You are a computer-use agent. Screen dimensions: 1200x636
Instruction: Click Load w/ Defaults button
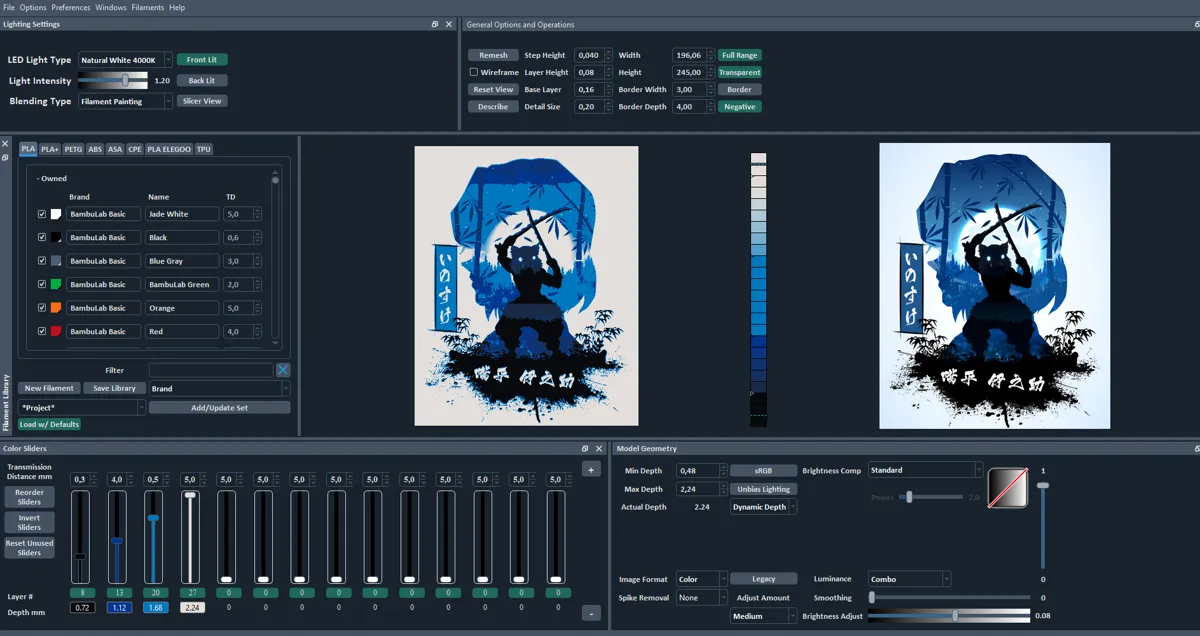(x=49, y=424)
